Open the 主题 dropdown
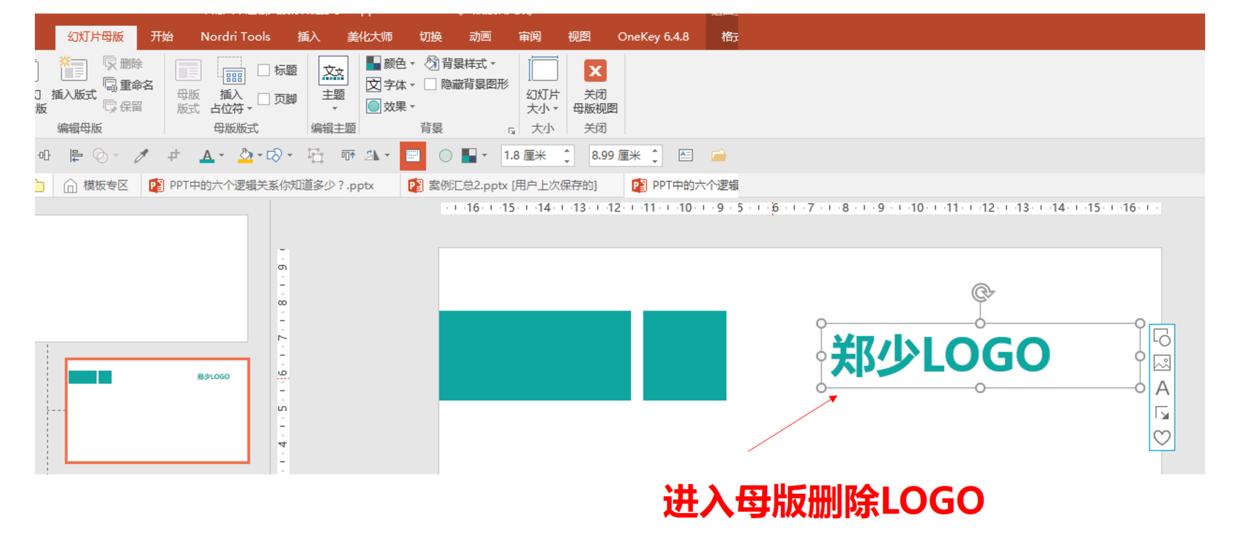 tap(333, 84)
